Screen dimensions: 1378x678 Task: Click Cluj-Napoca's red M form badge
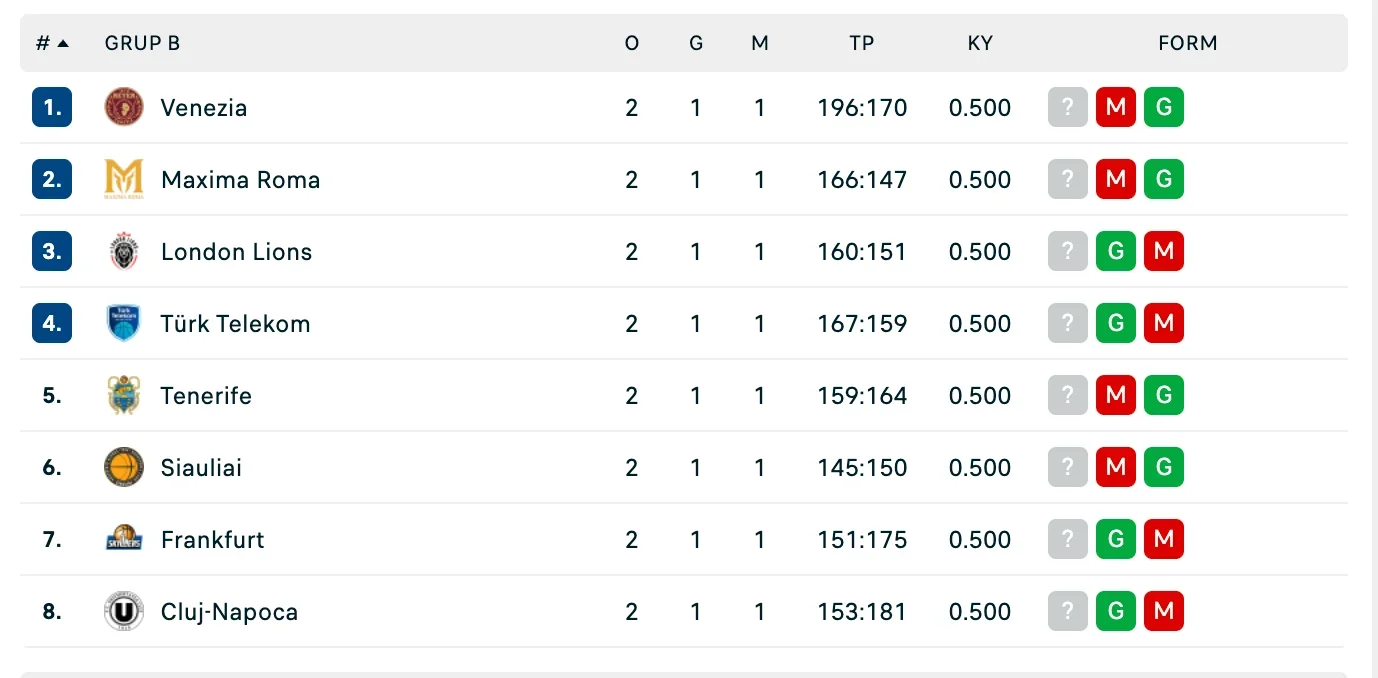click(x=1164, y=611)
